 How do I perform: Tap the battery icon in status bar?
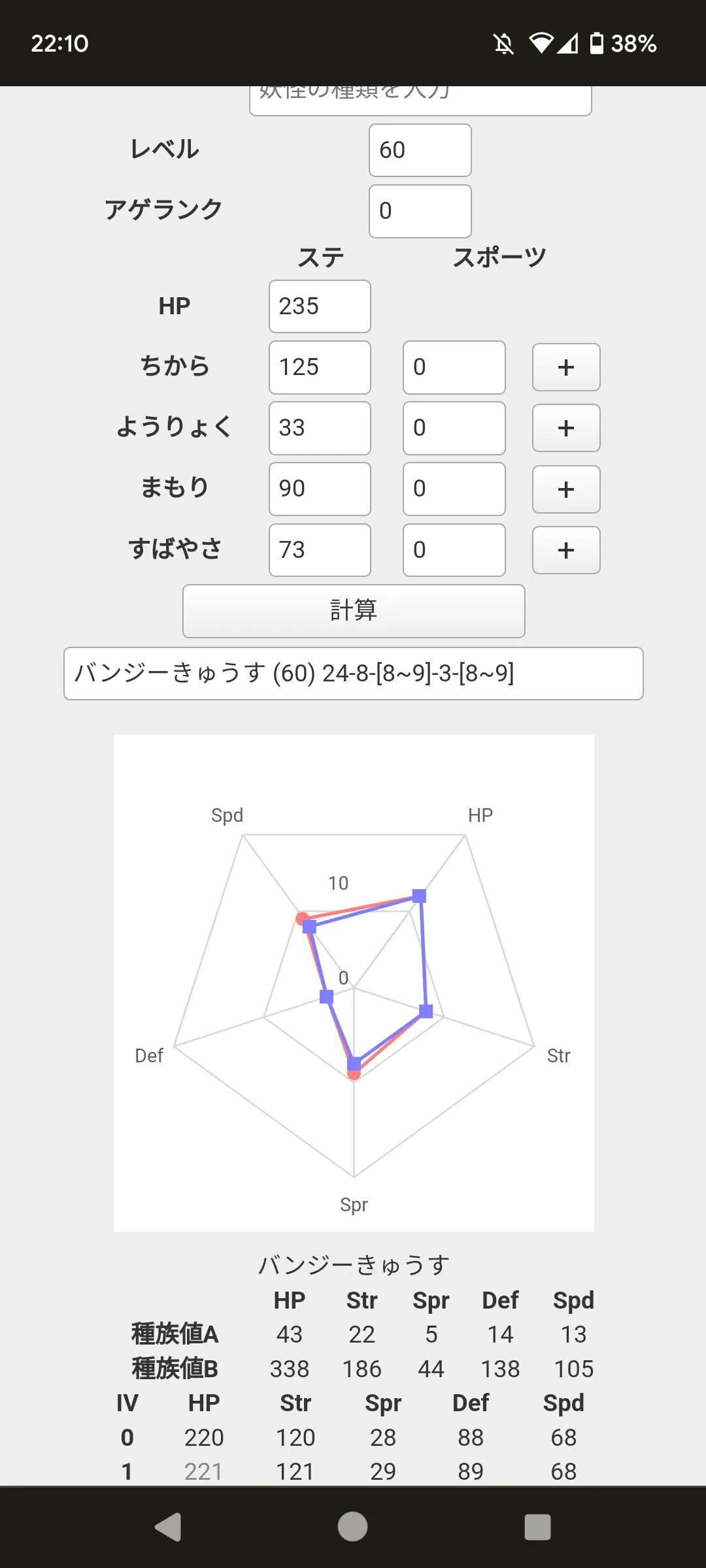click(596, 43)
